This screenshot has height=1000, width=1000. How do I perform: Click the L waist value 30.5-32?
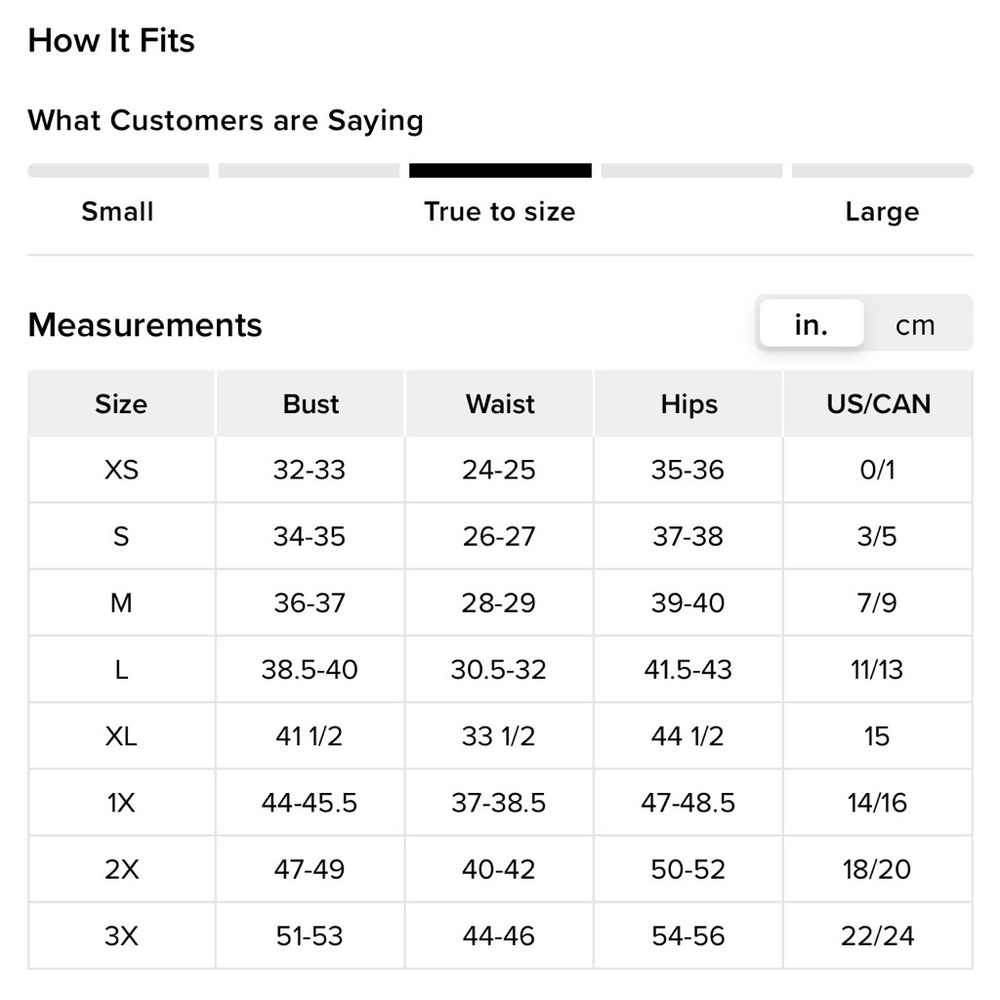(499, 669)
